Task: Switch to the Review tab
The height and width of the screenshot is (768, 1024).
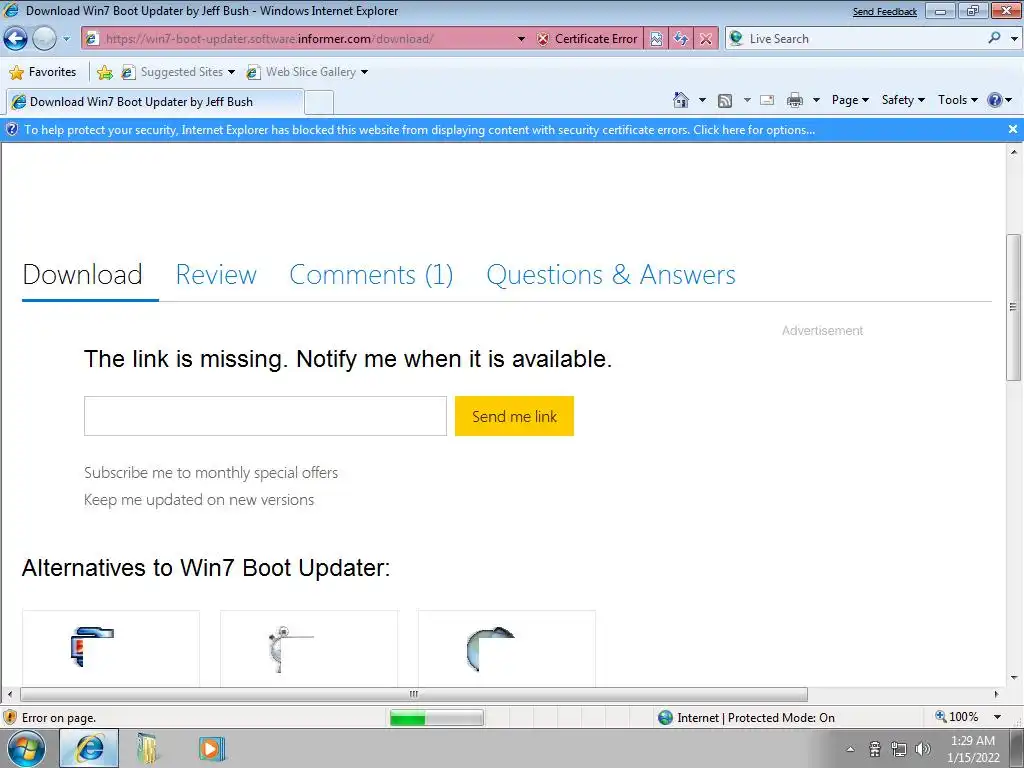Action: tap(216, 274)
